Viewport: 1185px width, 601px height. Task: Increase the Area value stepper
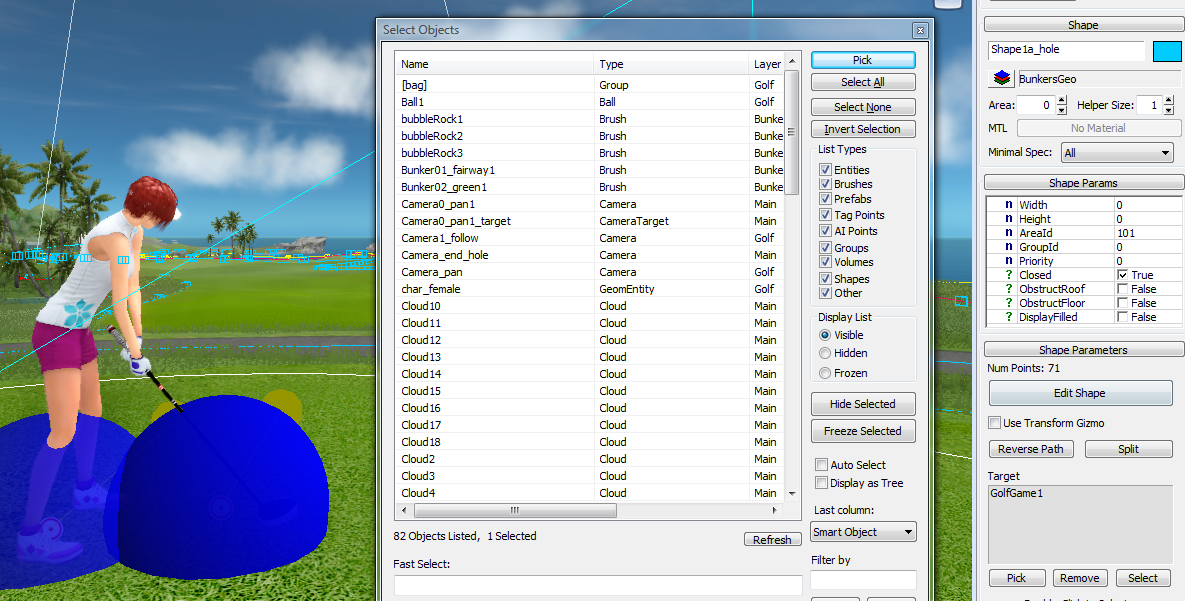(x=1062, y=101)
